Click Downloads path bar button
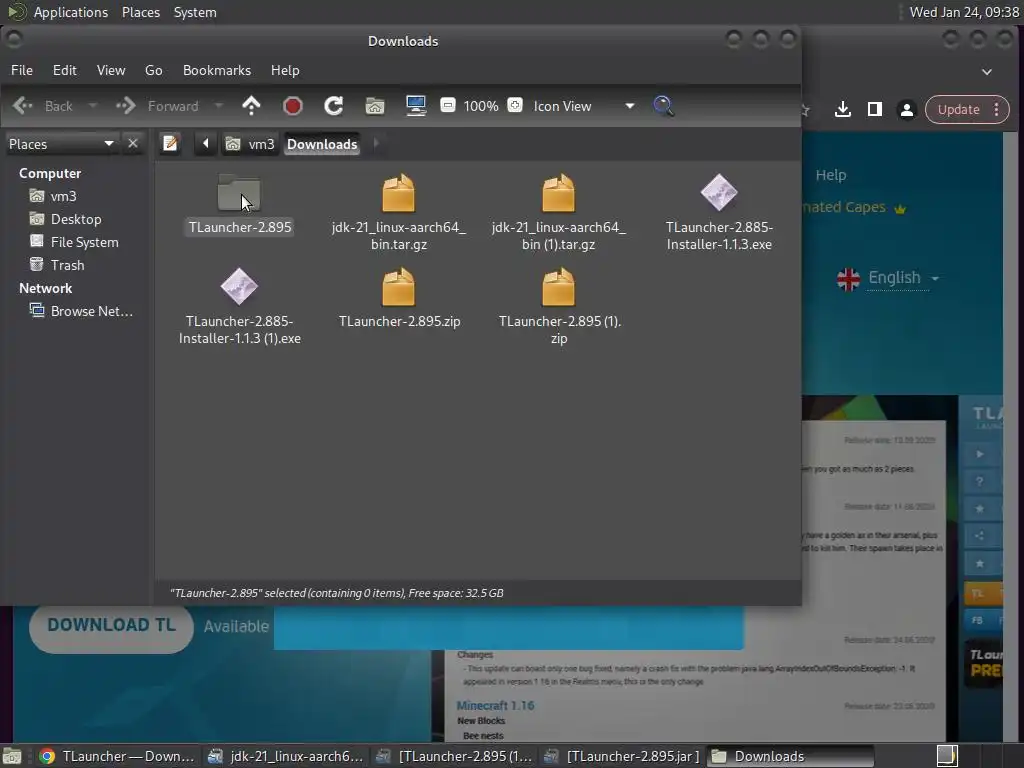The height and width of the screenshot is (768, 1024). coord(322,144)
